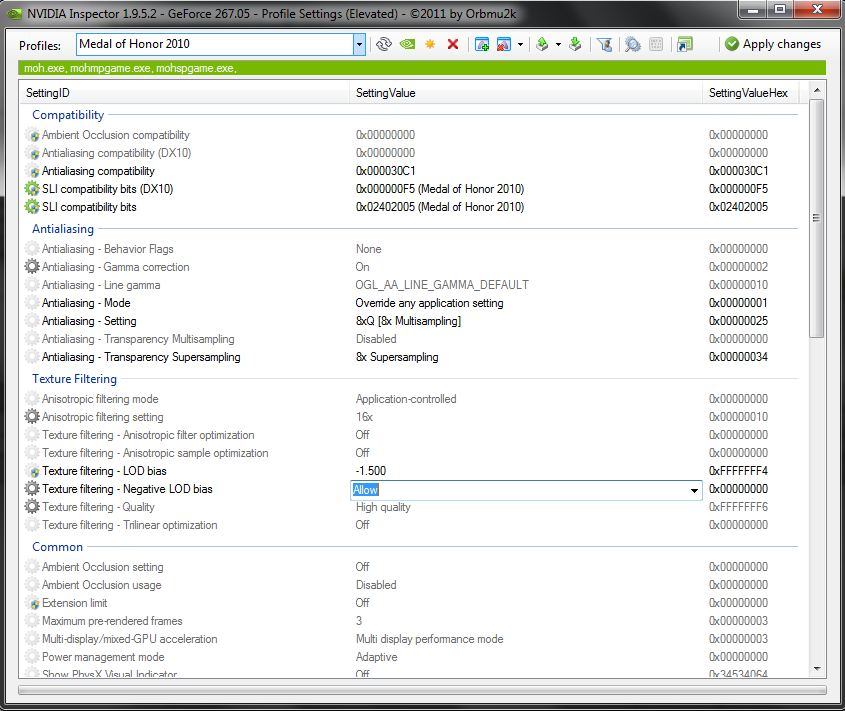Select the Antialiasing - Line gamma row
845x711 pixels.
[x=410, y=285]
